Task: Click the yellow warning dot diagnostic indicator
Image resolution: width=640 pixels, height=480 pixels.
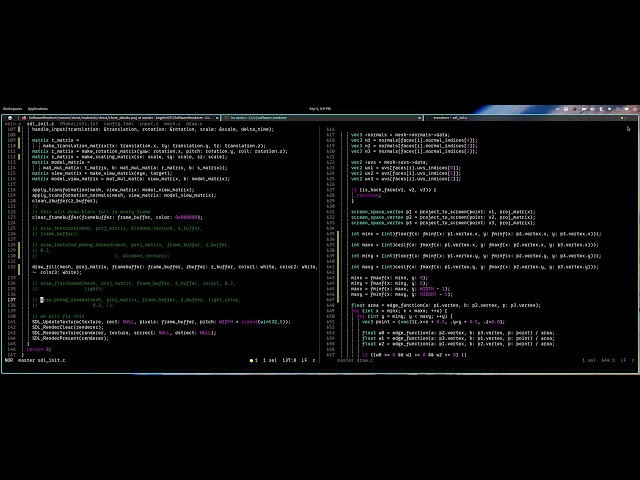Action: pos(251,360)
